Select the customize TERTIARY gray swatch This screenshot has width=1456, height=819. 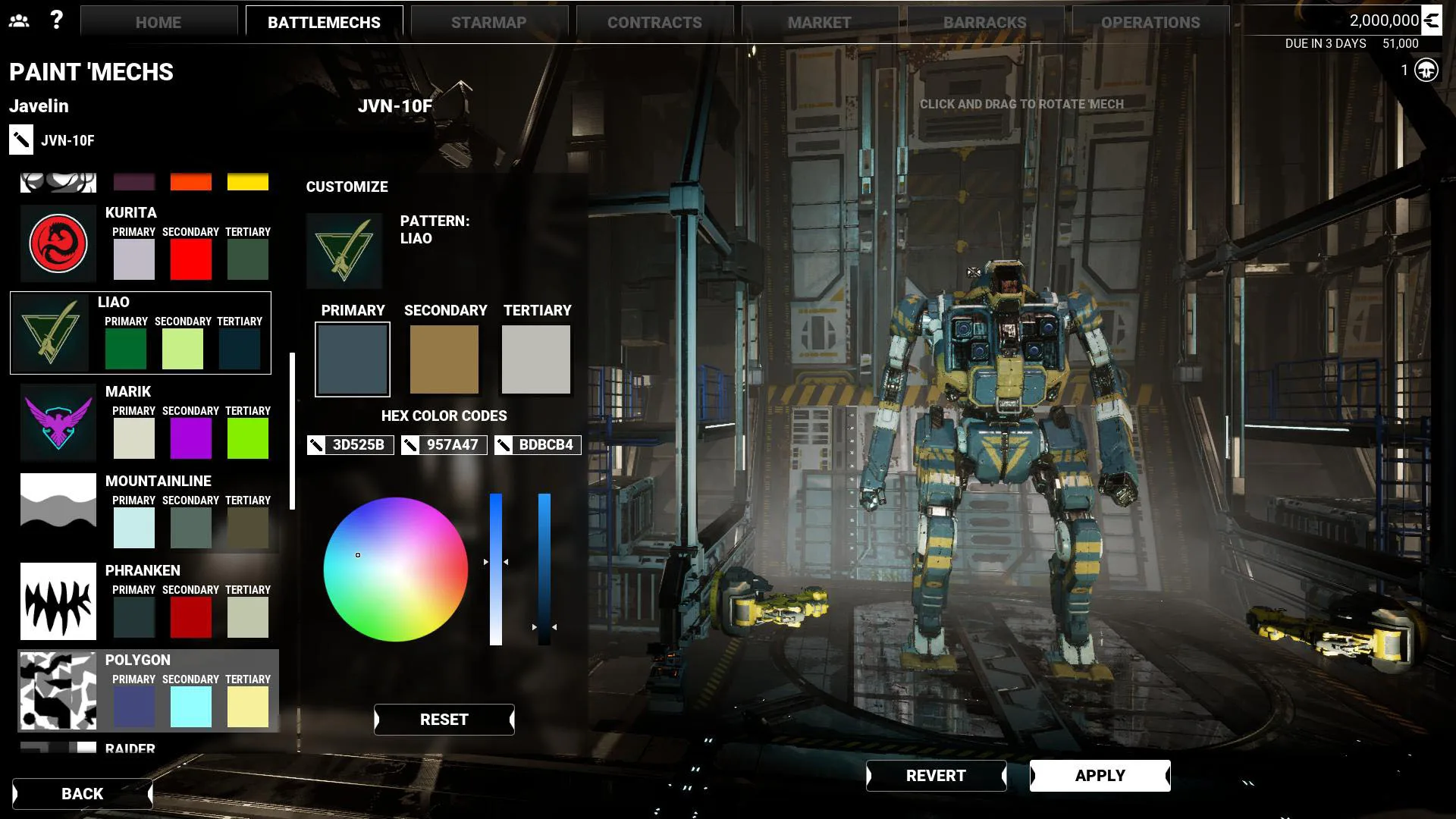pyautogui.click(x=536, y=359)
